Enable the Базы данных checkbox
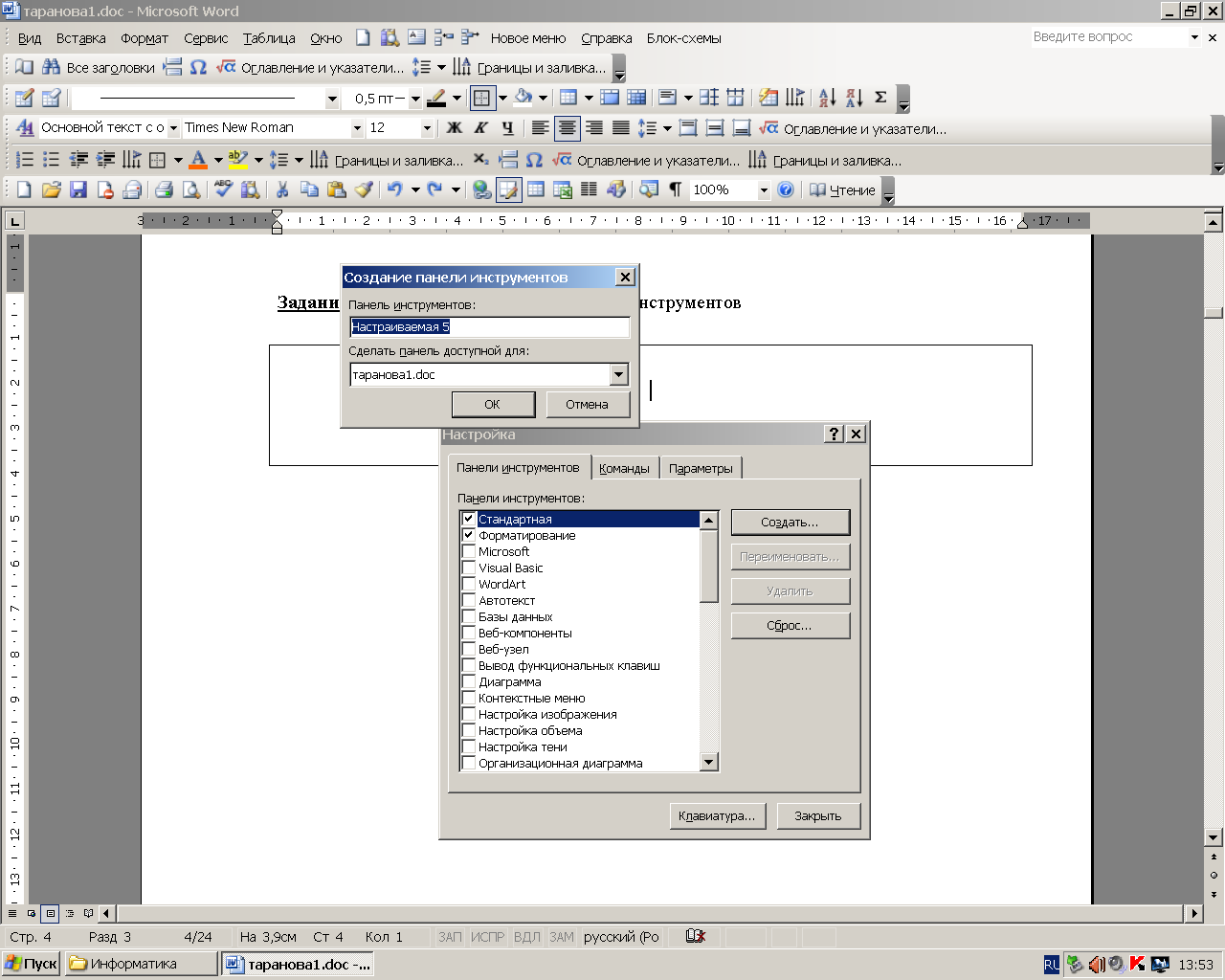This screenshot has width=1225, height=980. (x=469, y=616)
